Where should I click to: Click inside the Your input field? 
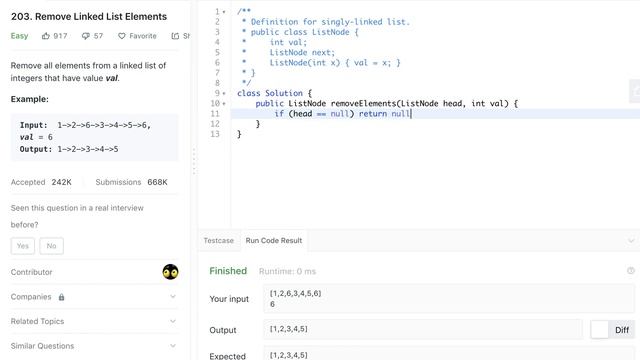coord(449,299)
